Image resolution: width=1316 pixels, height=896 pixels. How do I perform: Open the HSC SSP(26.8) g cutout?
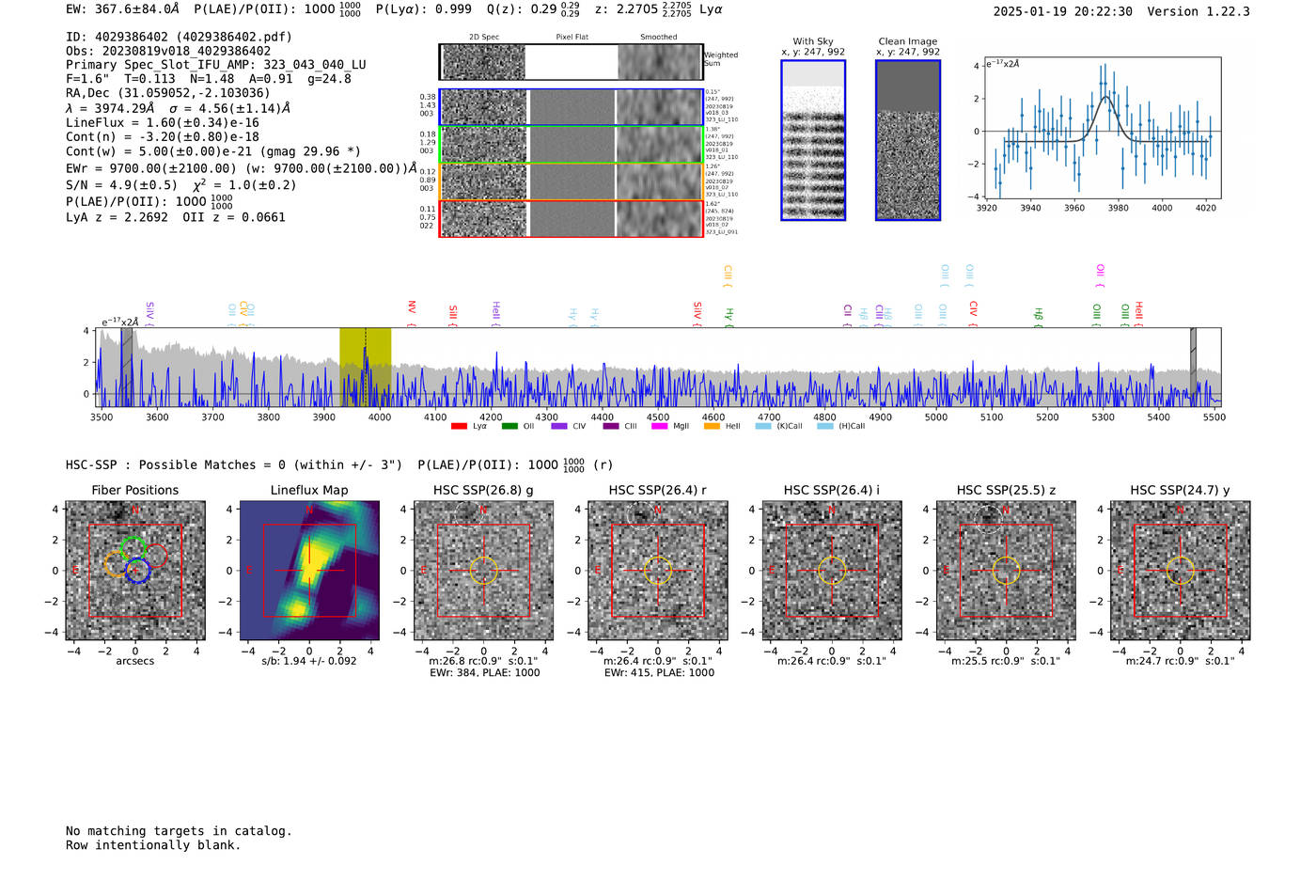click(483, 571)
